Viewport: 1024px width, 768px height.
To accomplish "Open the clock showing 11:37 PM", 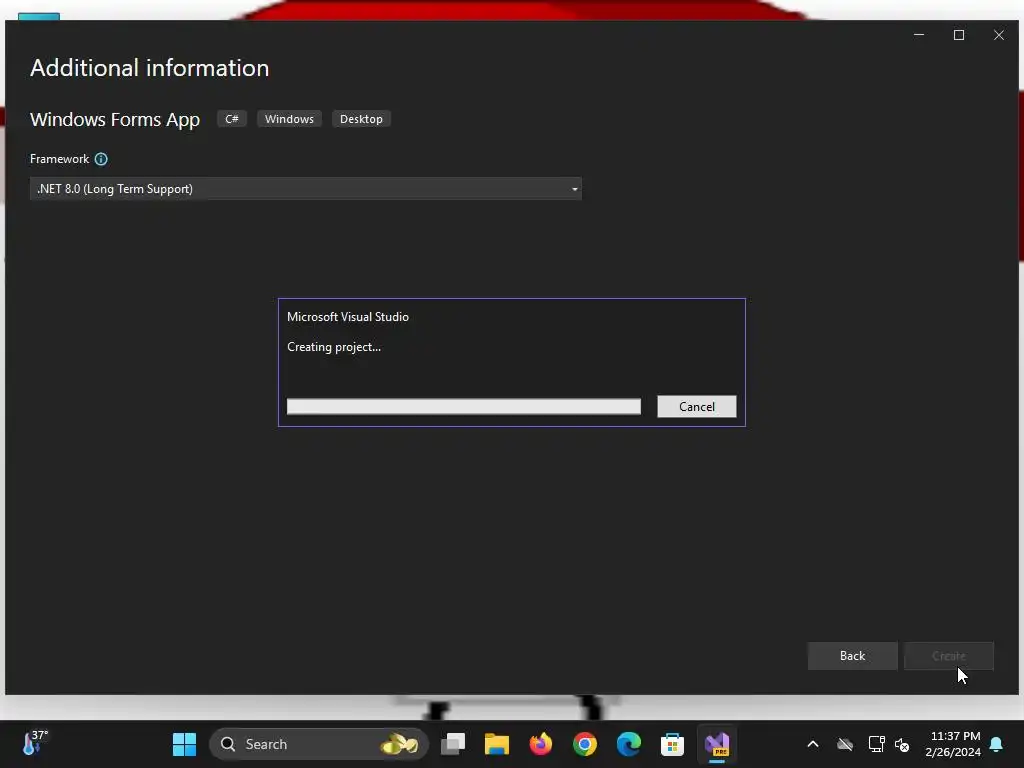I will pyautogui.click(x=953, y=744).
